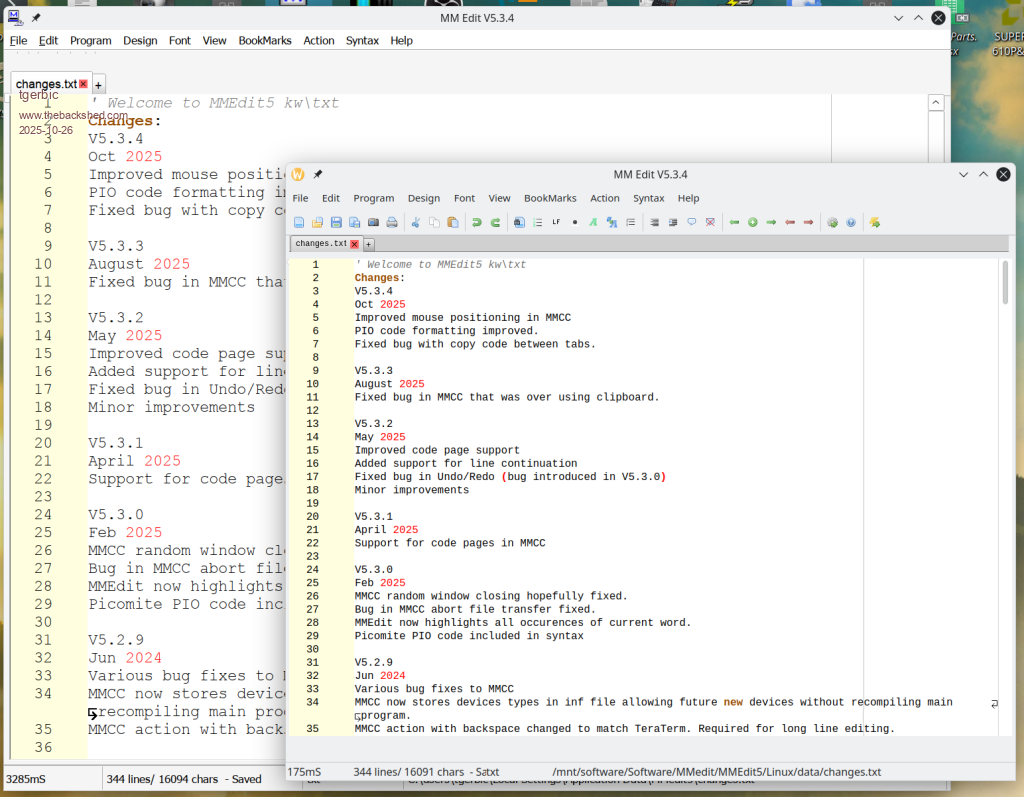
Task: Close changes.txt tab with red X in back window
Action: 84,84
